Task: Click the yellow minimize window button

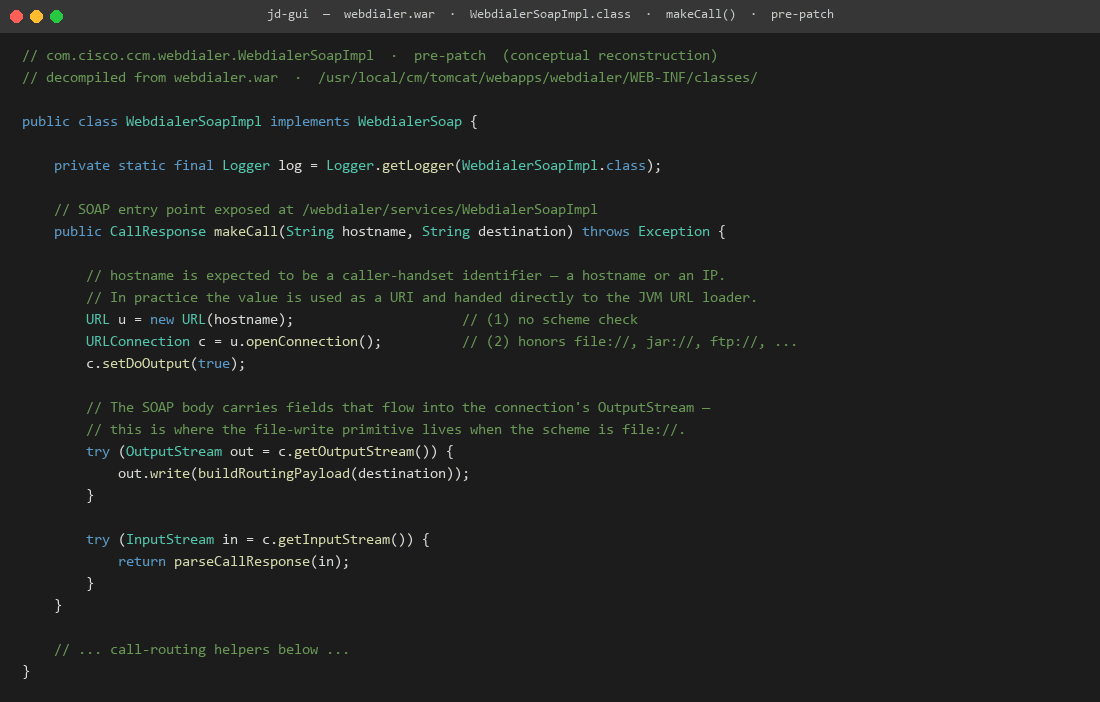Action: 36,16
